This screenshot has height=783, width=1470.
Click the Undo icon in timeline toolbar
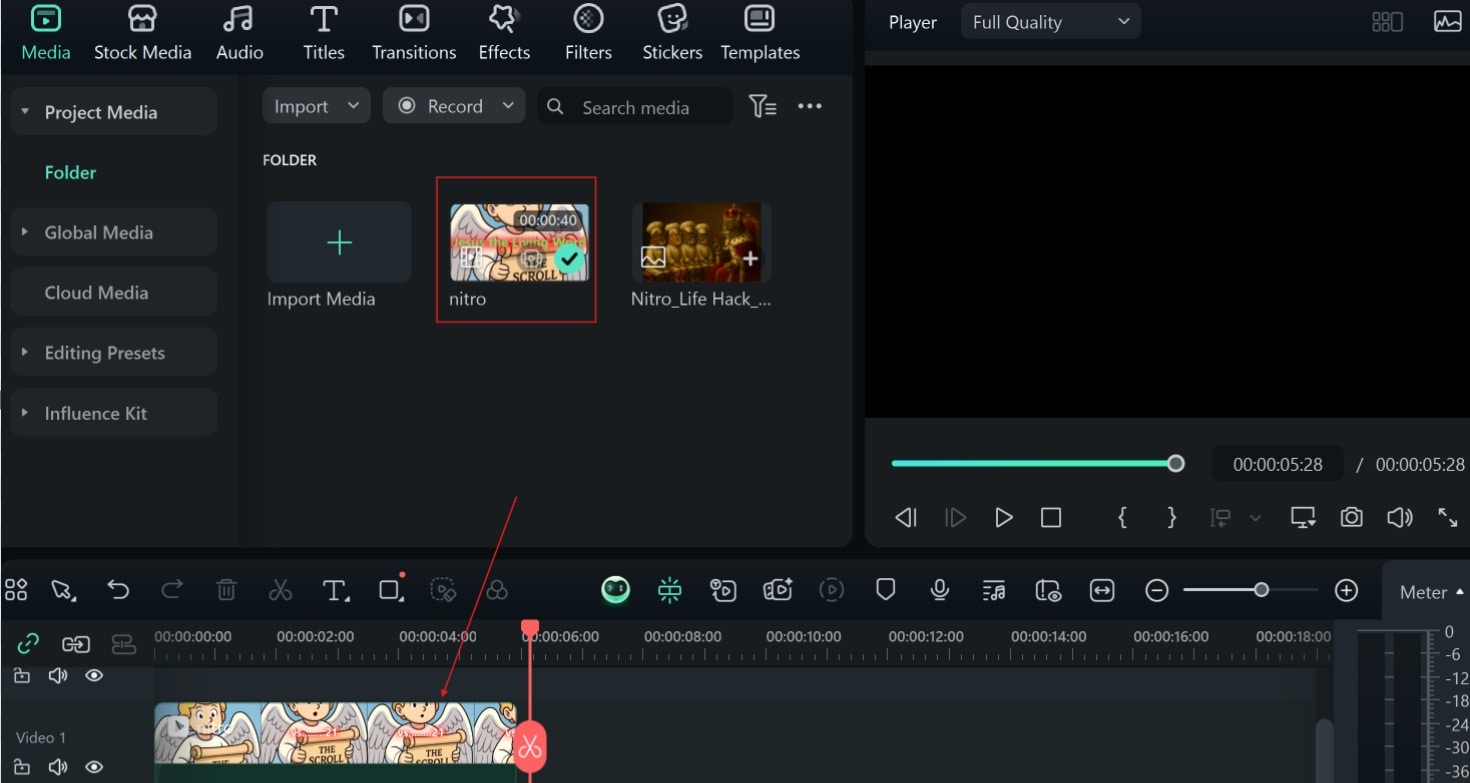point(119,590)
